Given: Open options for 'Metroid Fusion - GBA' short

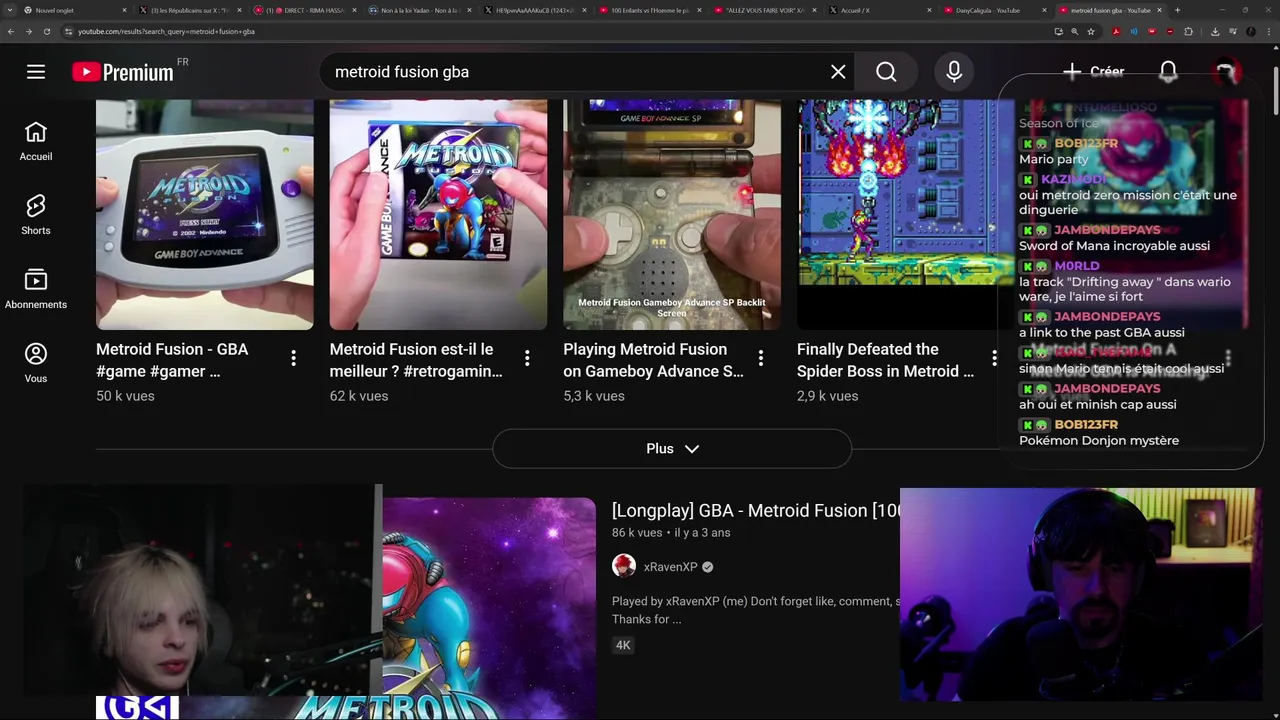Looking at the screenshot, I should [x=293, y=358].
